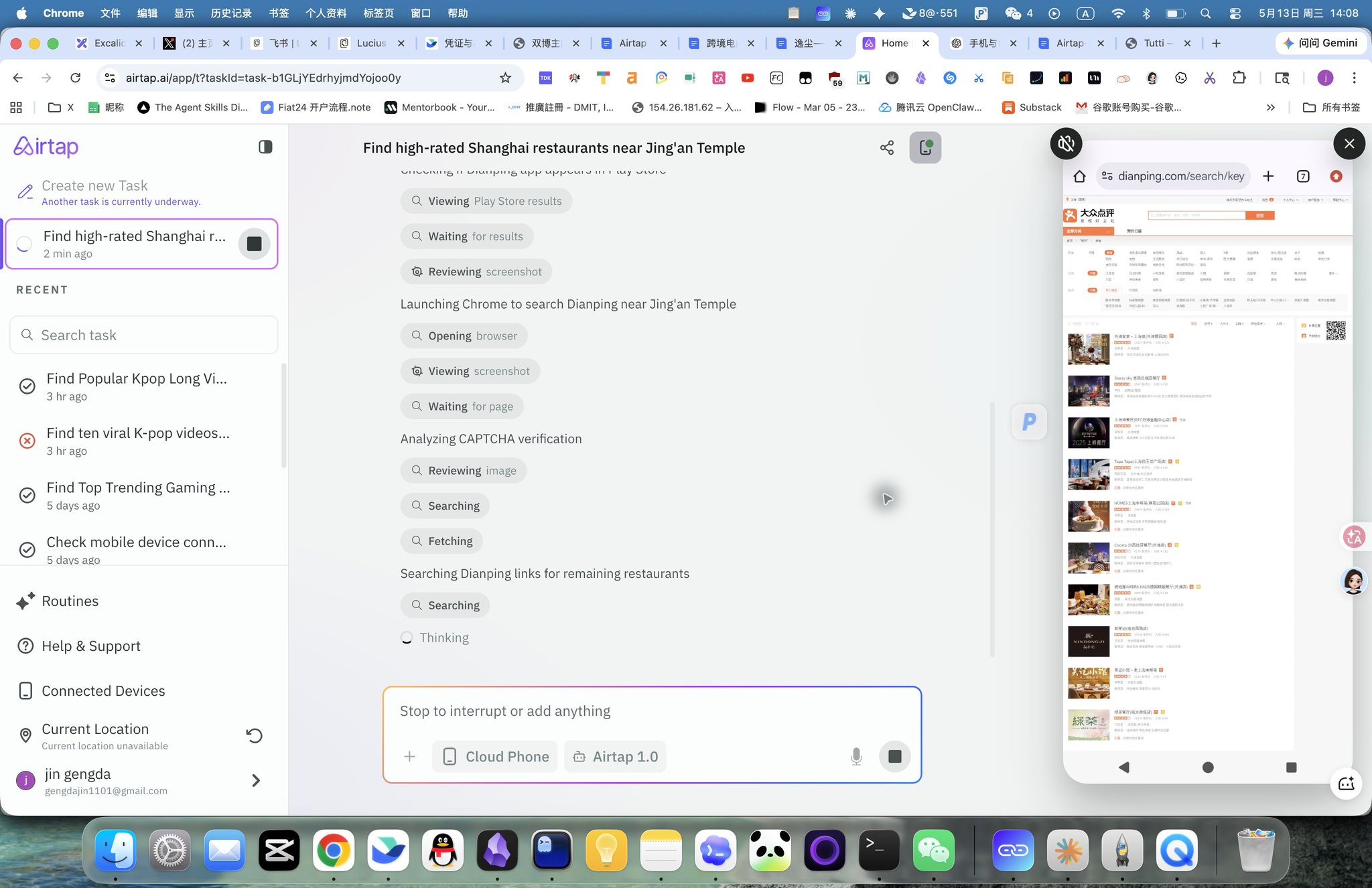The image size is (1372, 888).
Task: Expand the Reviewing screenshot step
Action: [x=476, y=272]
